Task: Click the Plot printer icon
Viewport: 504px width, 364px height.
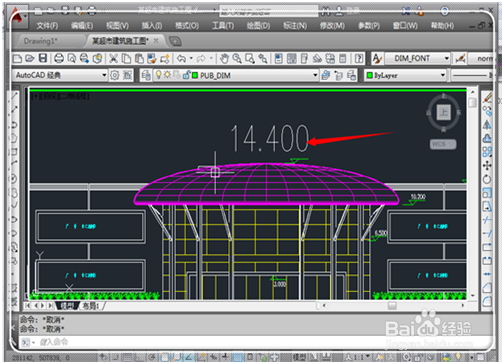Action: click(x=59, y=58)
